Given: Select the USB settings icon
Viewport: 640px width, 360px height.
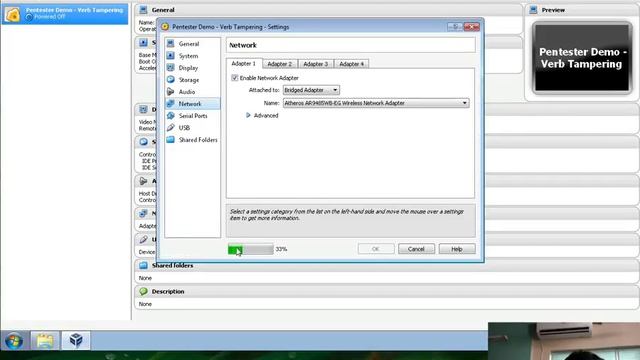Looking at the screenshot, I should (x=171, y=127).
